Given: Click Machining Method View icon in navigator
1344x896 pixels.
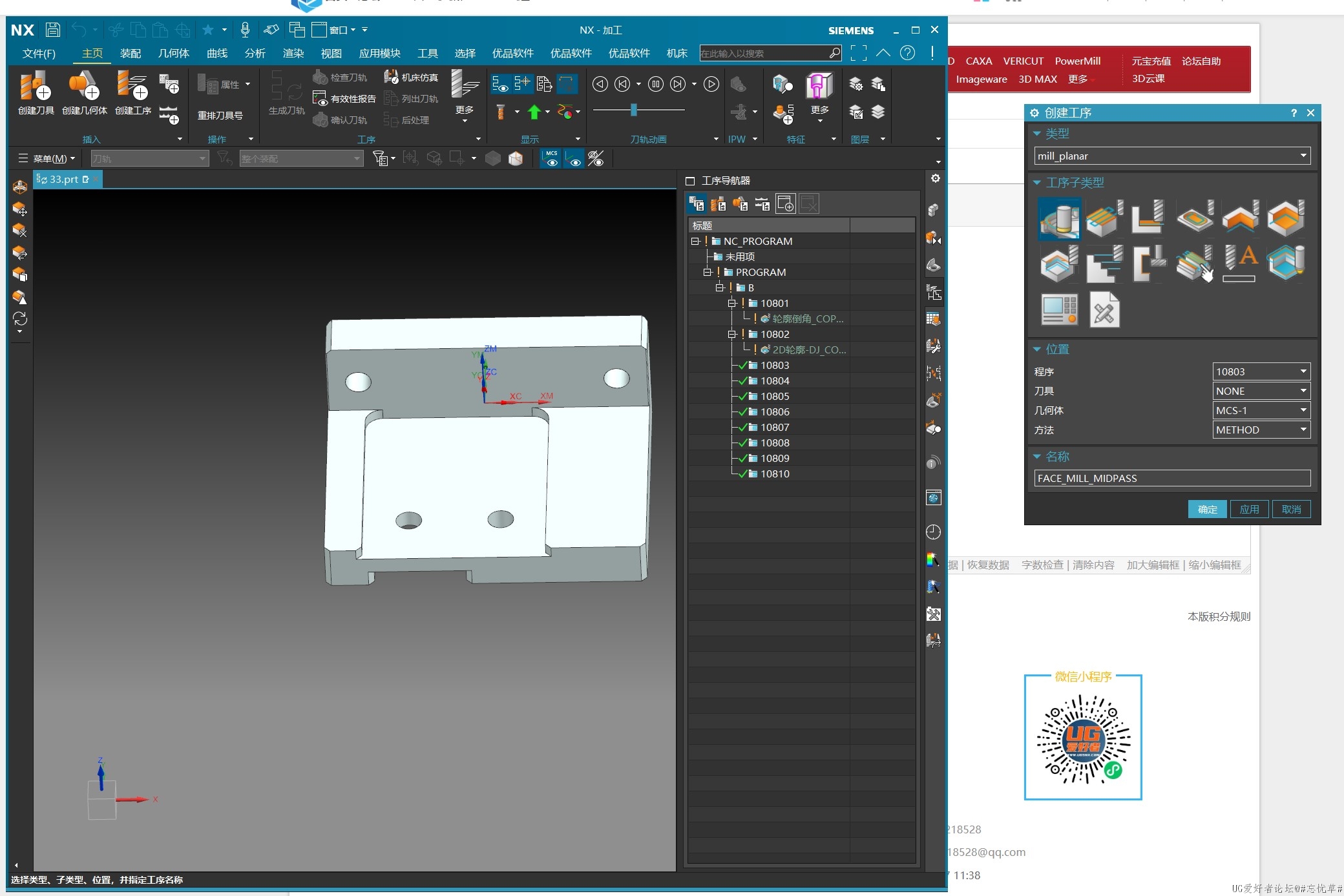Looking at the screenshot, I should (762, 204).
